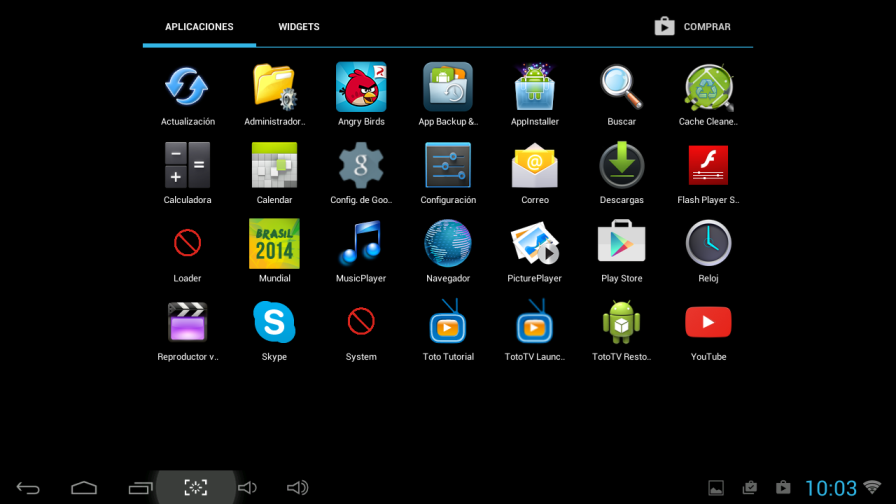The image size is (896, 504).
Task: Tap the Comprar shop button
Action: coord(693,27)
